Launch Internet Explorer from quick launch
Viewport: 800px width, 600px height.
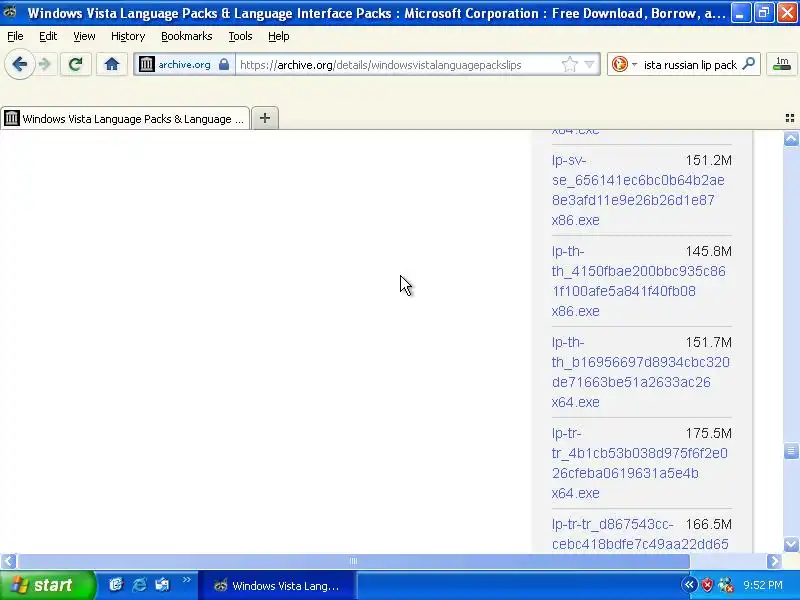click(x=139, y=585)
